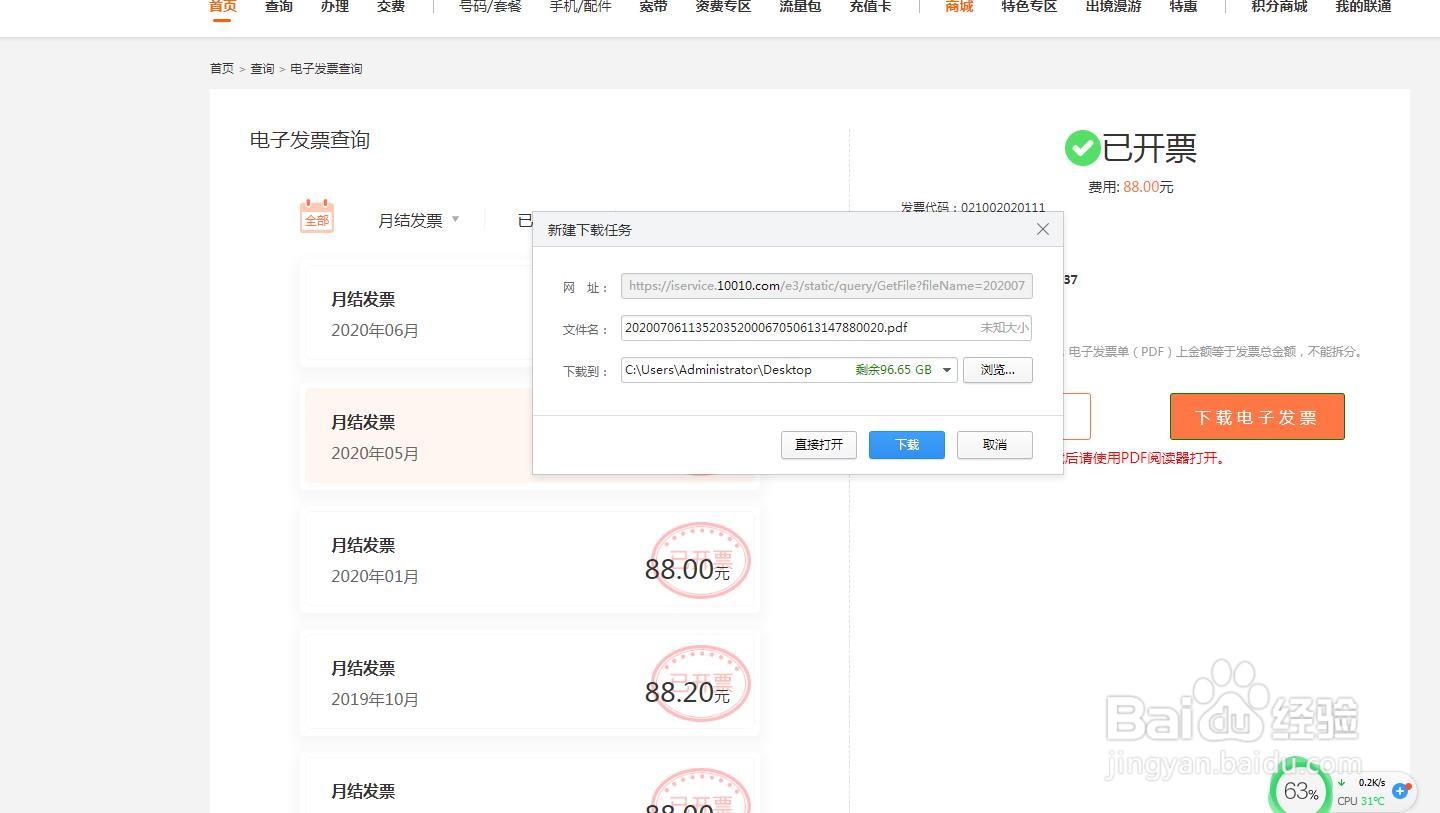Click the red seal on 2020年01月 invoice
Viewport: 1440px width, 813px height.
[x=698, y=560]
